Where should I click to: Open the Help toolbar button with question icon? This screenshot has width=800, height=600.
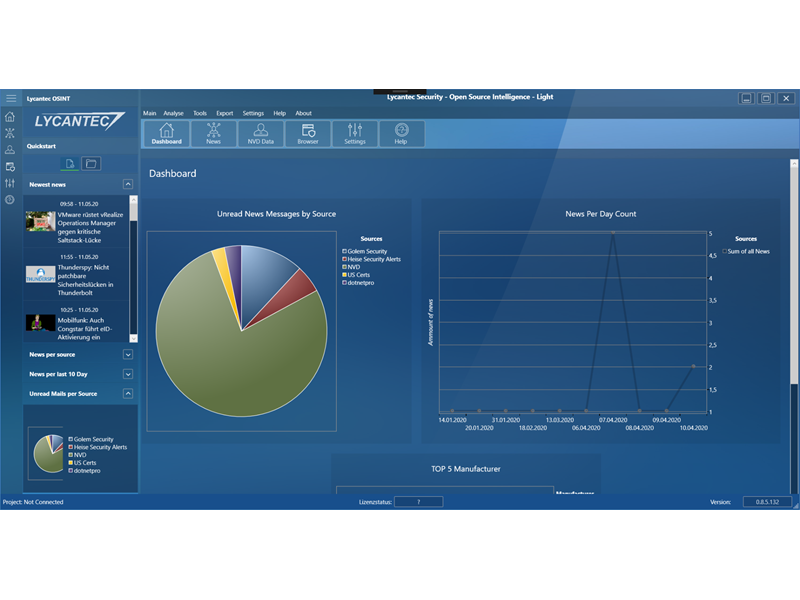pos(401,134)
